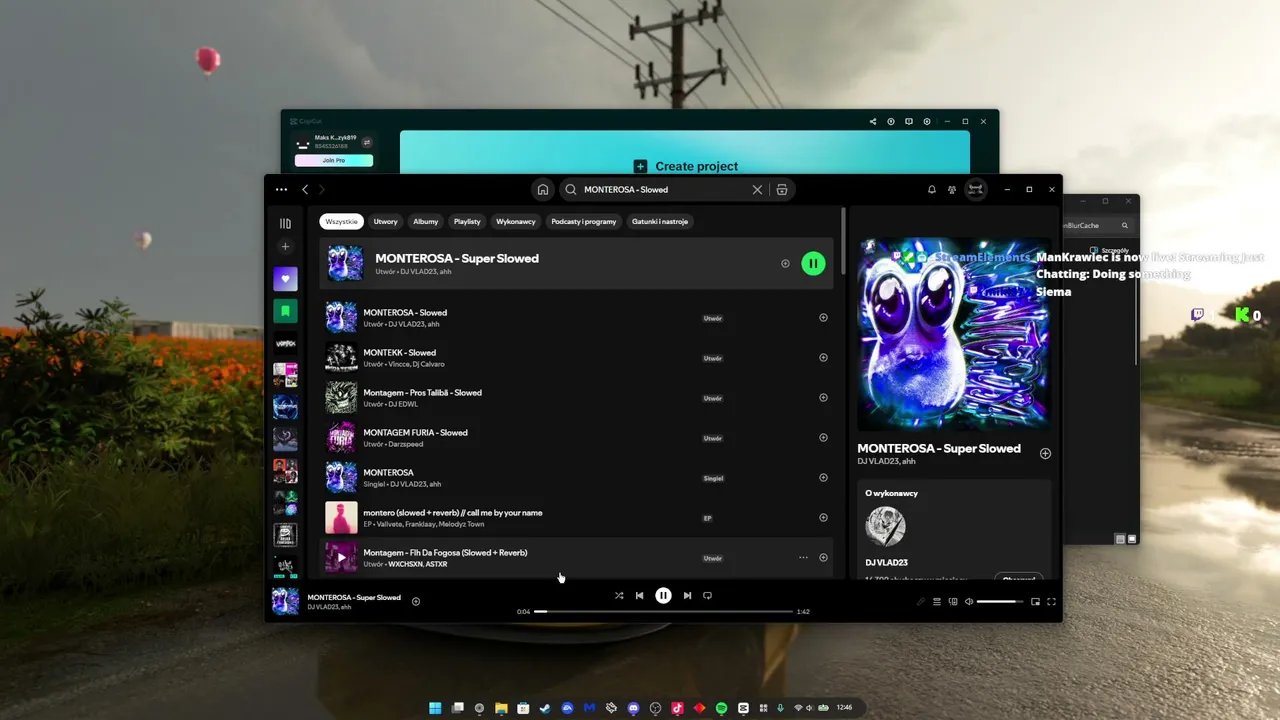
Task: Select the Wszystkie filter
Action: (x=341, y=221)
